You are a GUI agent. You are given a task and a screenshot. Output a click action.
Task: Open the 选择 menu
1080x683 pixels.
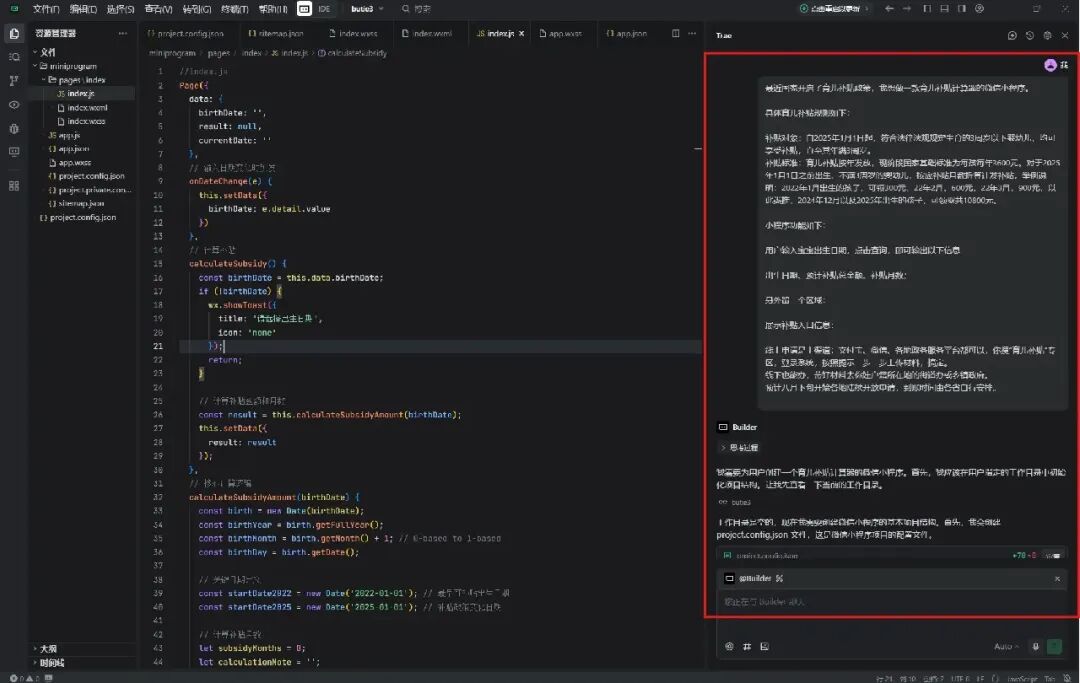pyautogui.click(x=121, y=9)
